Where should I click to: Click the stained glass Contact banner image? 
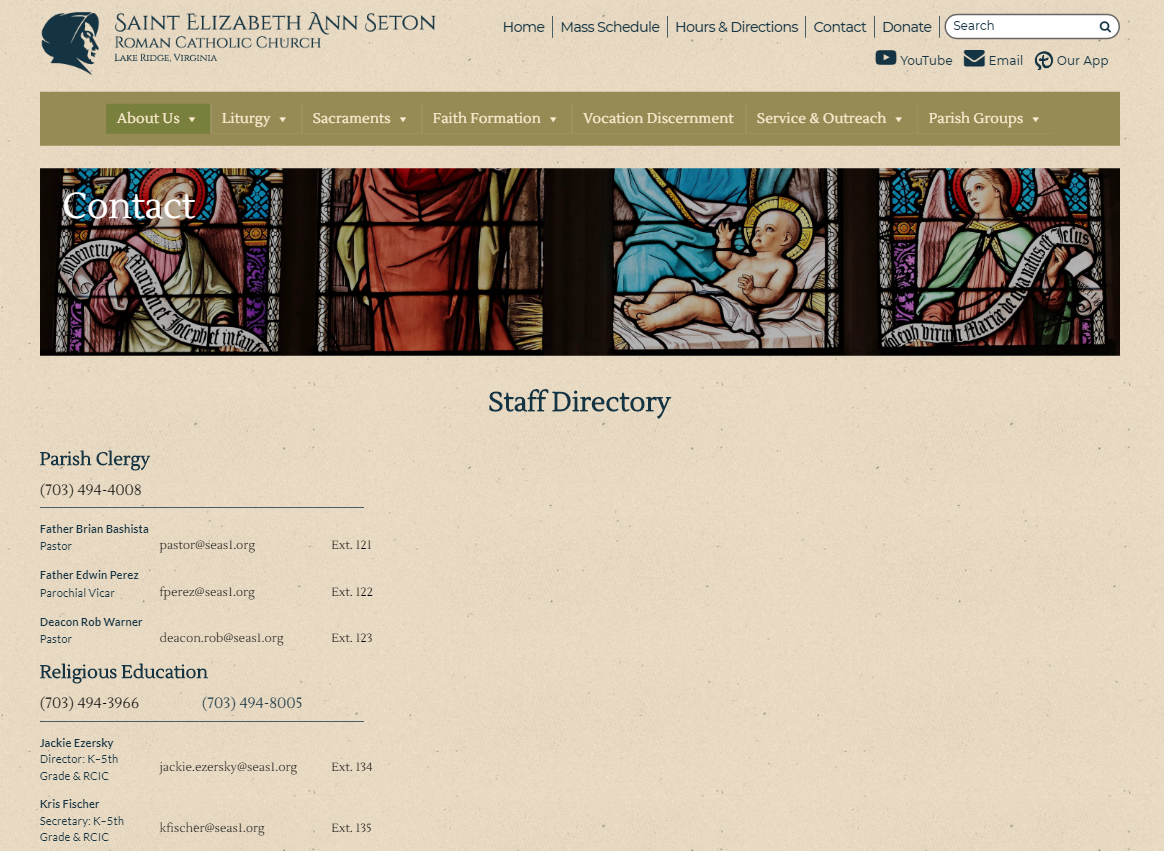coord(580,262)
